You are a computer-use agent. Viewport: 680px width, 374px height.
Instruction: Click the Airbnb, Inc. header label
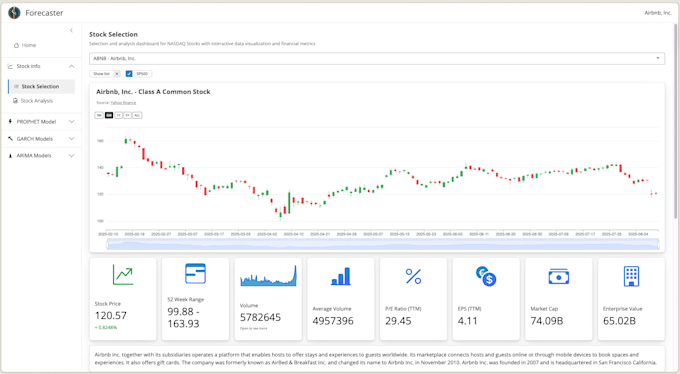(x=658, y=13)
